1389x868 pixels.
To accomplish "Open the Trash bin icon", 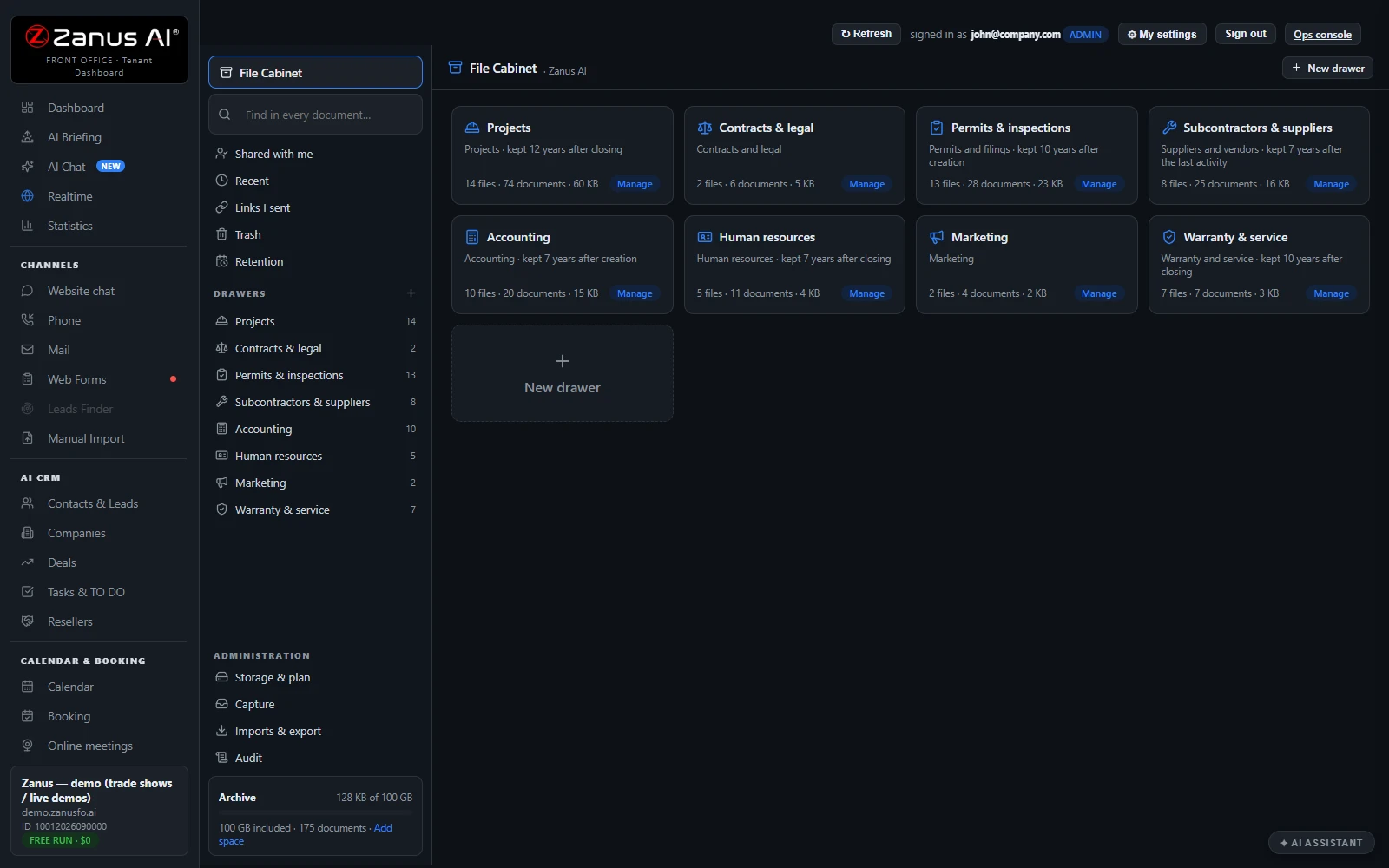I will pos(221,234).
